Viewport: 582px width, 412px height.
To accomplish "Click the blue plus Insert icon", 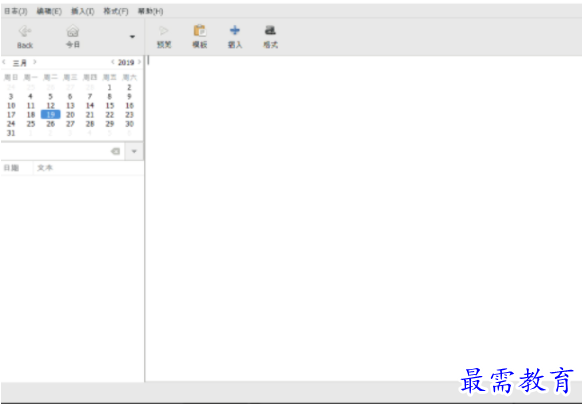I will (x=235, y=30).
